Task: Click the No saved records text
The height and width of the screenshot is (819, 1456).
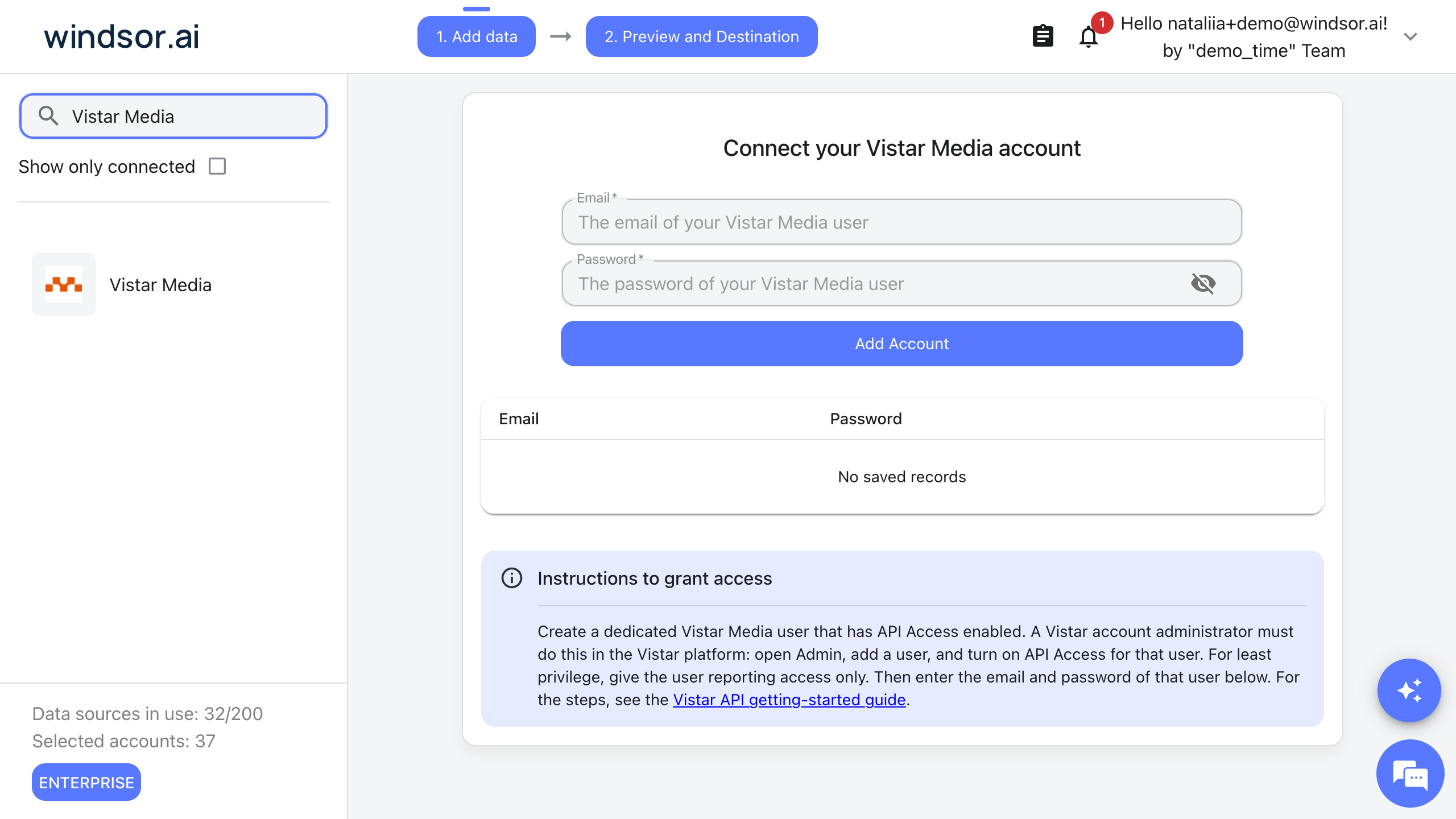Action: coord(902,477)
